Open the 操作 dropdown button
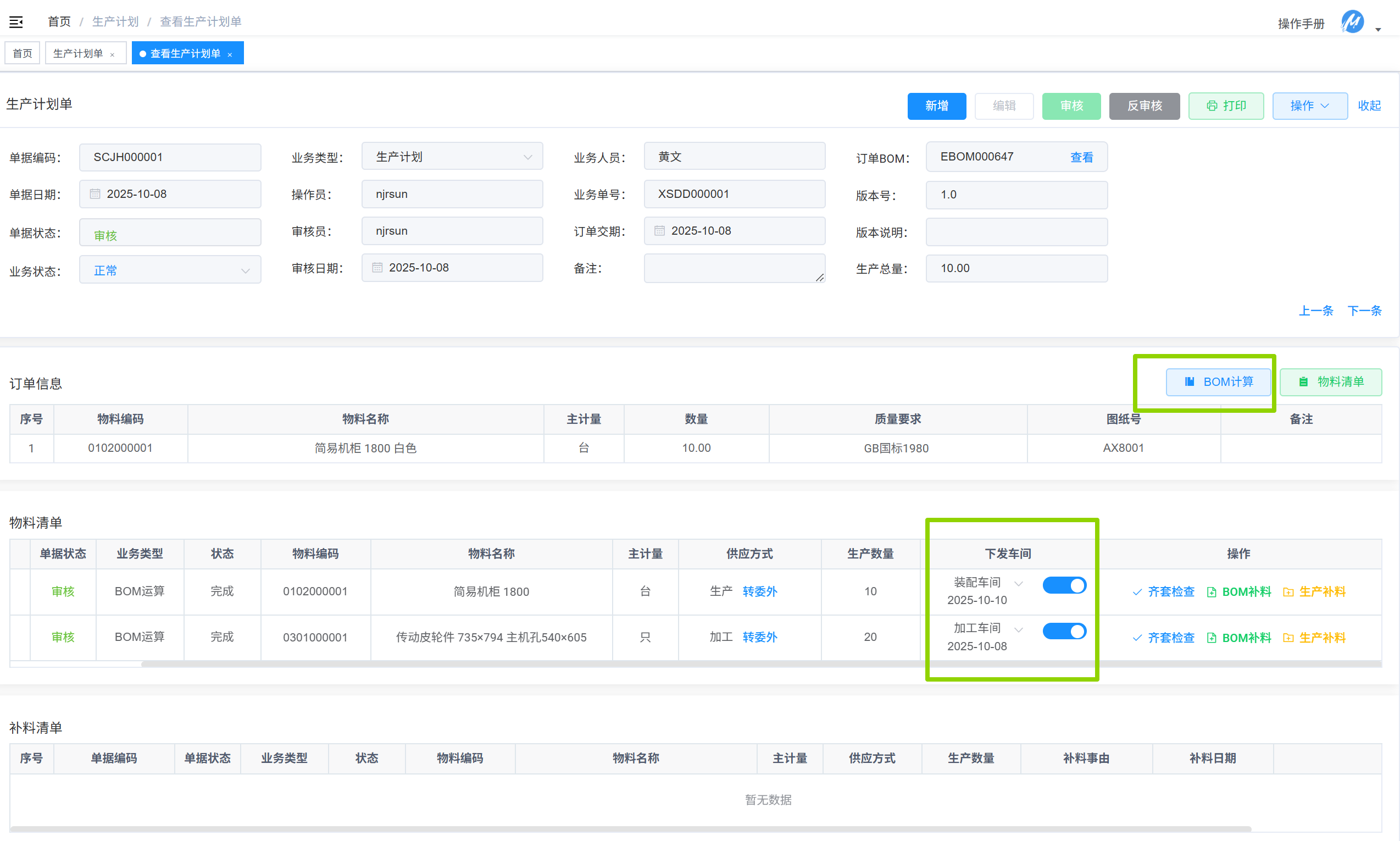This screenshot has height=841, width=1400. (1309, 106)
